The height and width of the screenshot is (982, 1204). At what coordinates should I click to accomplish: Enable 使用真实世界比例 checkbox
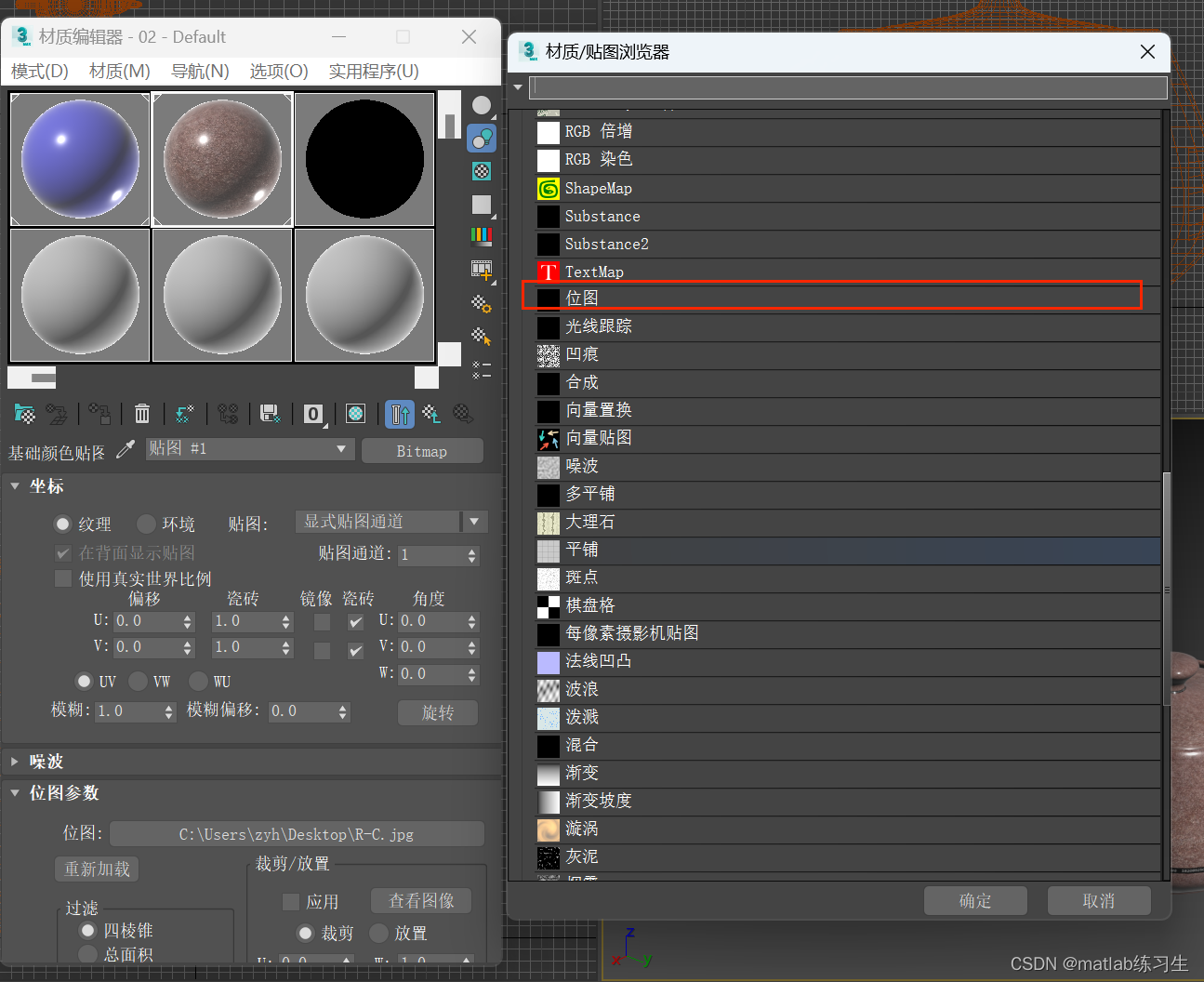[x=63, y=578]
